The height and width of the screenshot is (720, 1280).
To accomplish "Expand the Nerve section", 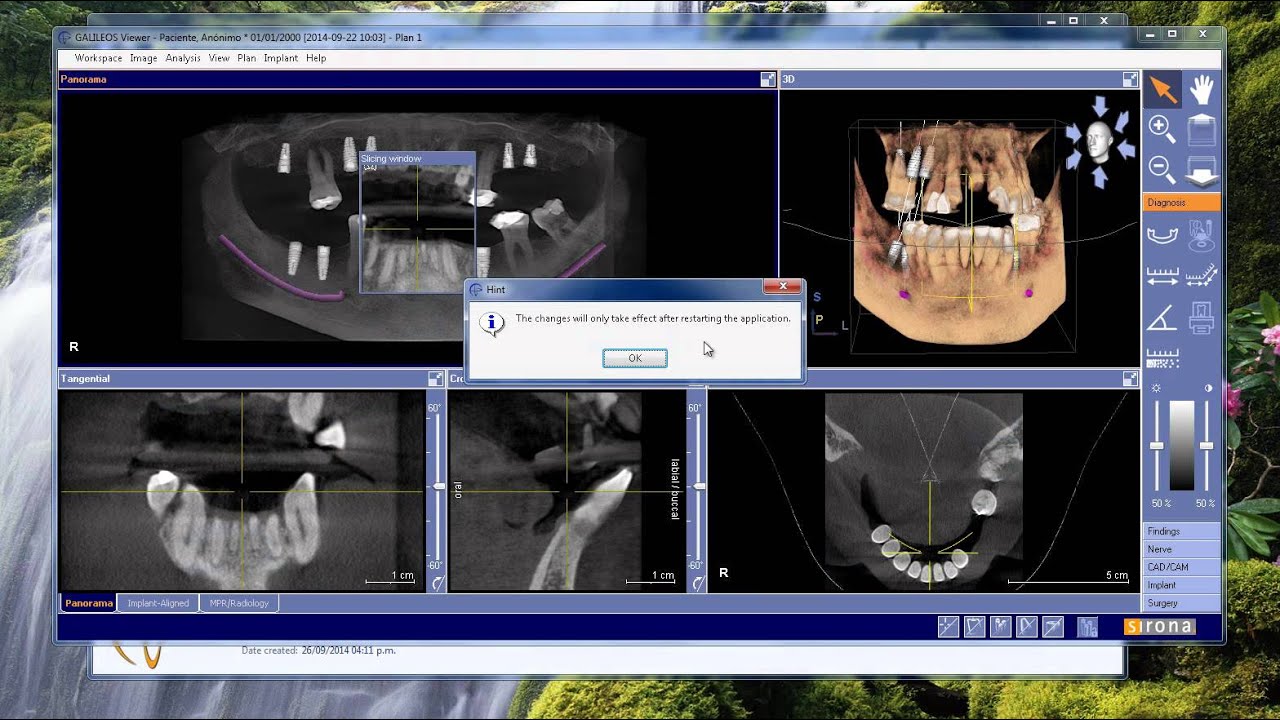I will click(1182, 549).
